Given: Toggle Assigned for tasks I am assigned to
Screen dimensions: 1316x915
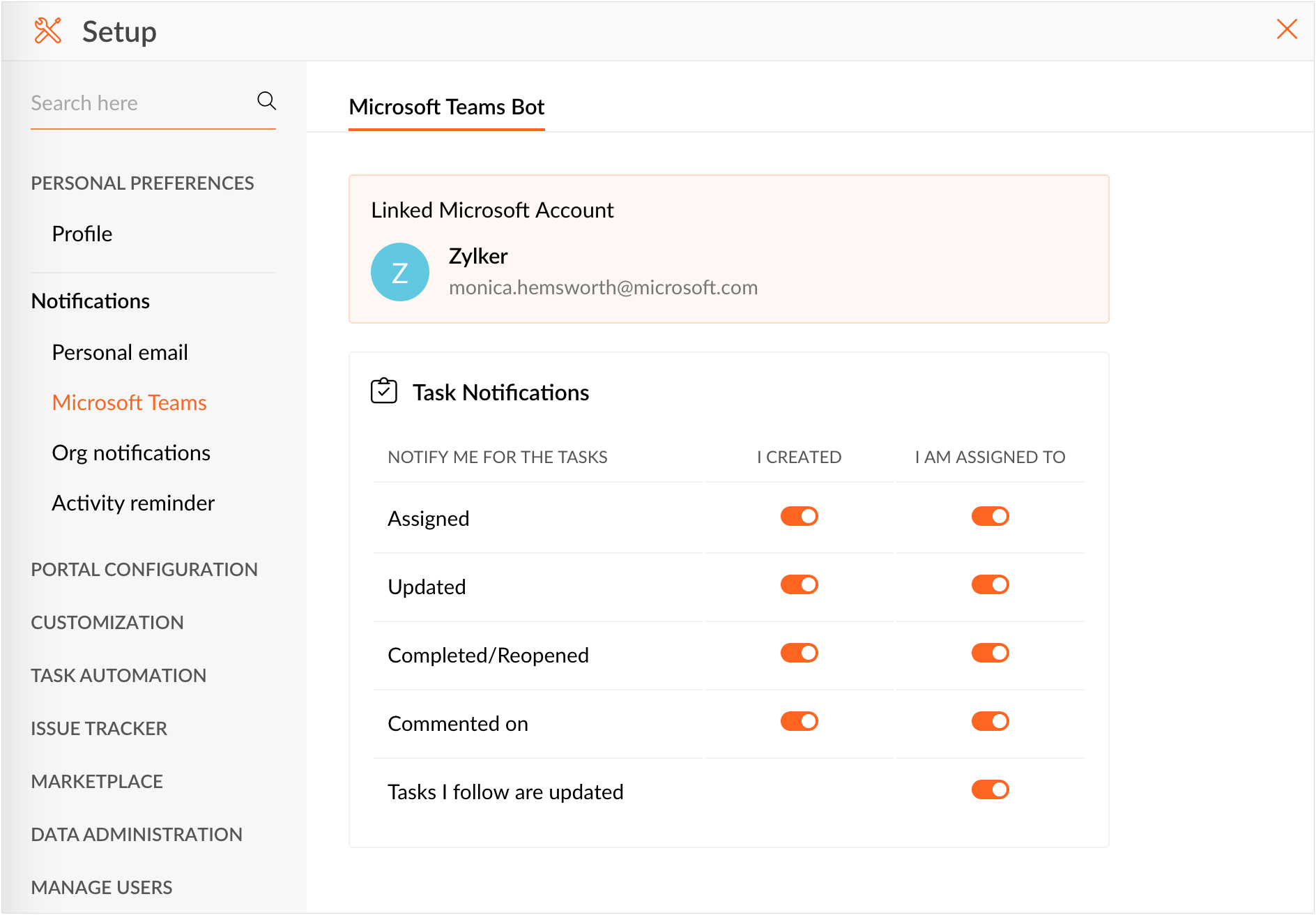Looking at the screenshot, I should pos(990,516).
